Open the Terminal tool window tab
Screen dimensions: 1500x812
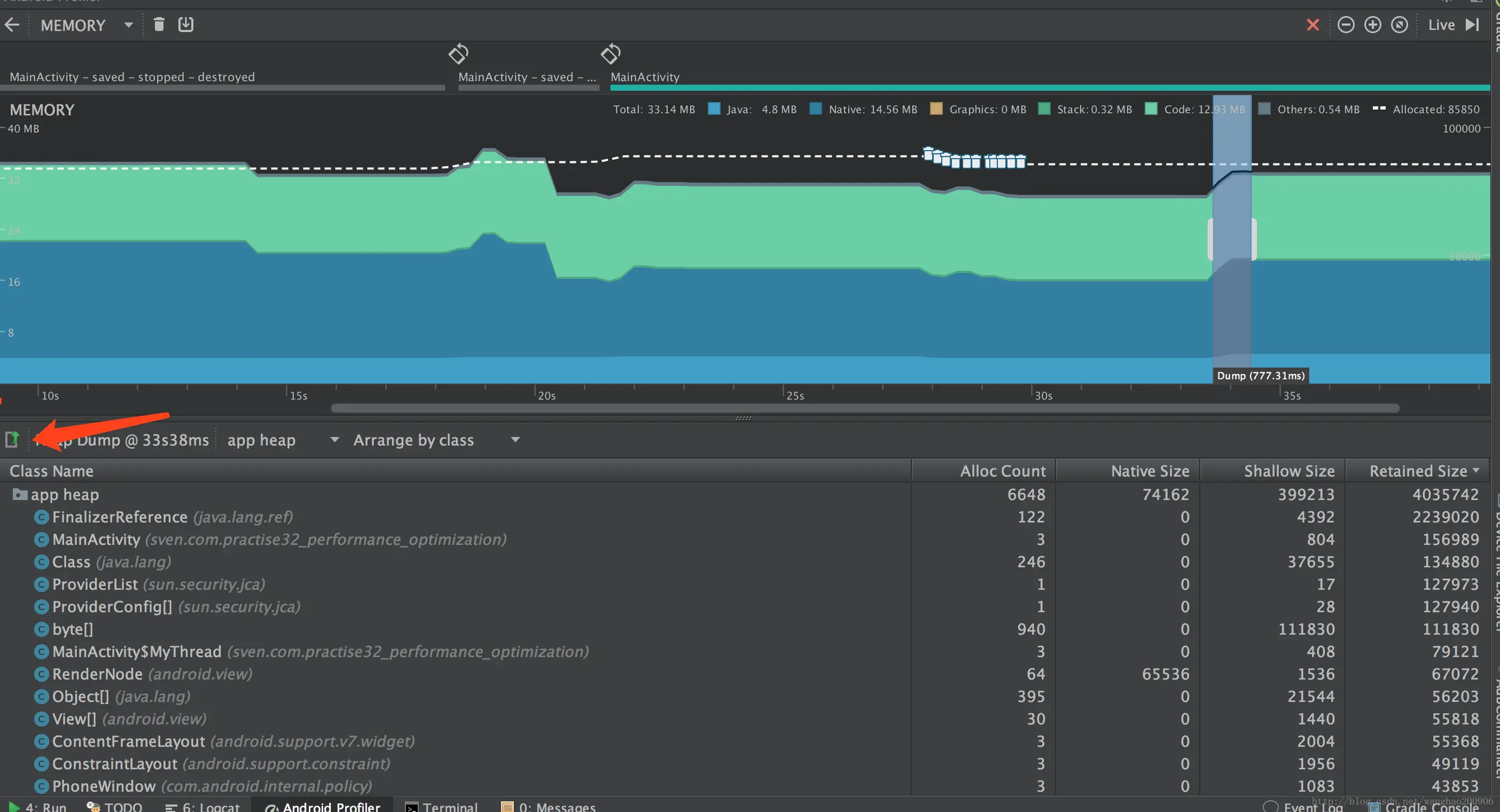441,806
